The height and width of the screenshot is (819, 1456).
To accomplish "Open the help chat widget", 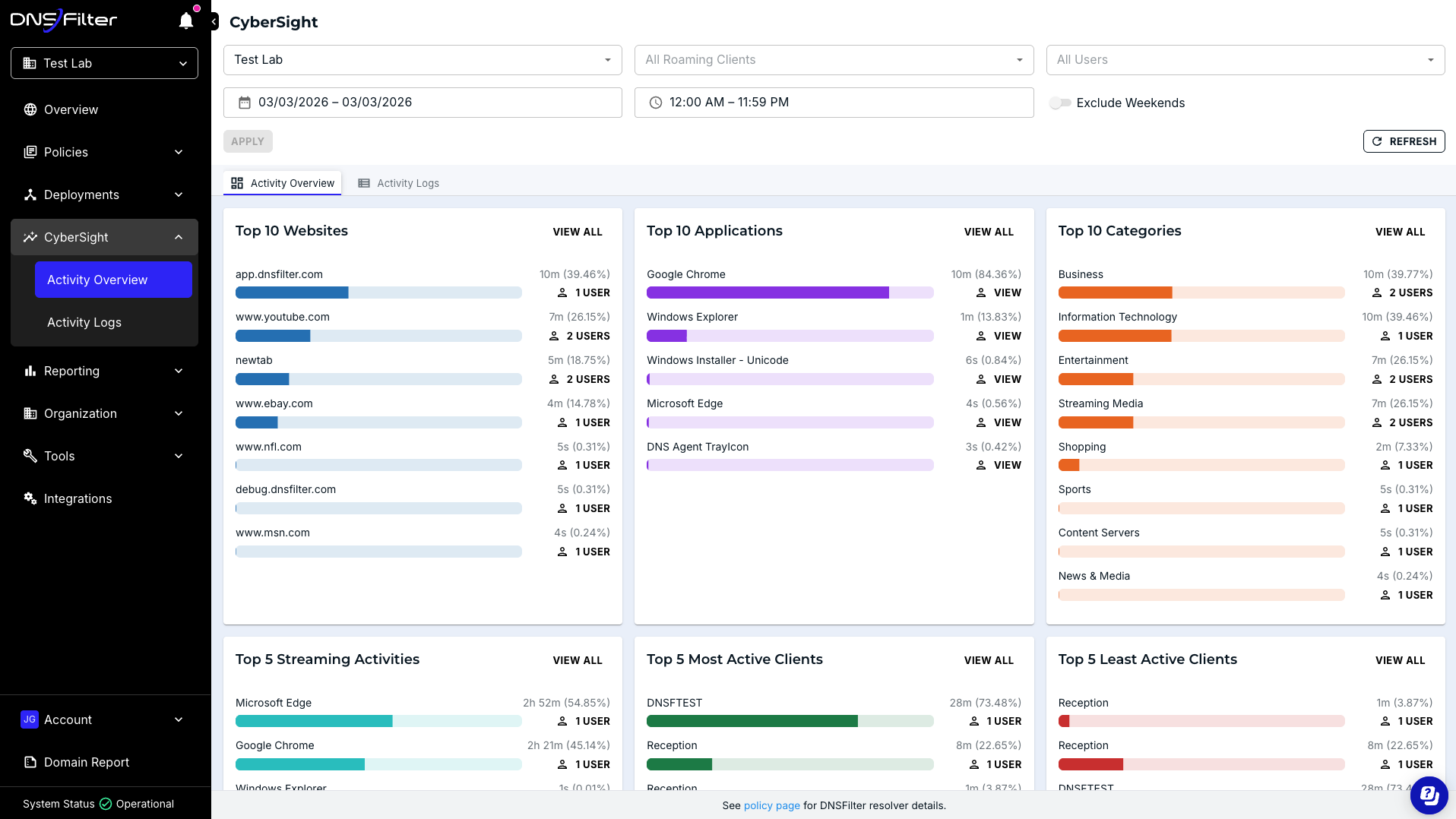I will point(1429,795).
